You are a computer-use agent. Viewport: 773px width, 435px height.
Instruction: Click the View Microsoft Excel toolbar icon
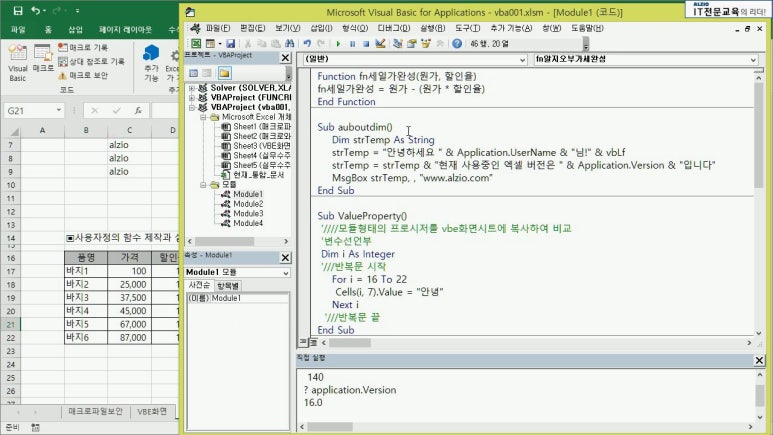[x=196, y=44]
